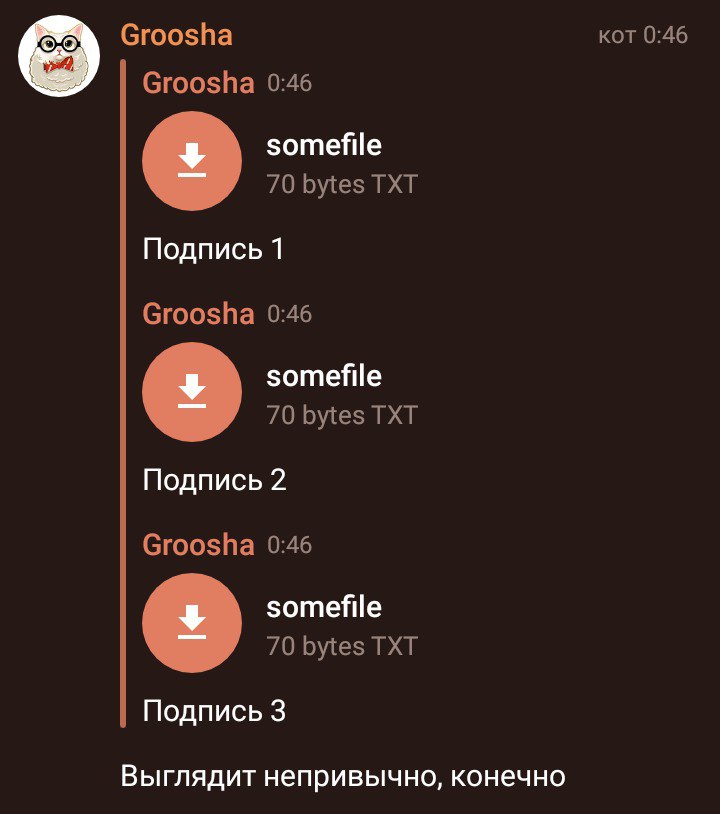Click the caption Подпись 3

click(214, 711)
